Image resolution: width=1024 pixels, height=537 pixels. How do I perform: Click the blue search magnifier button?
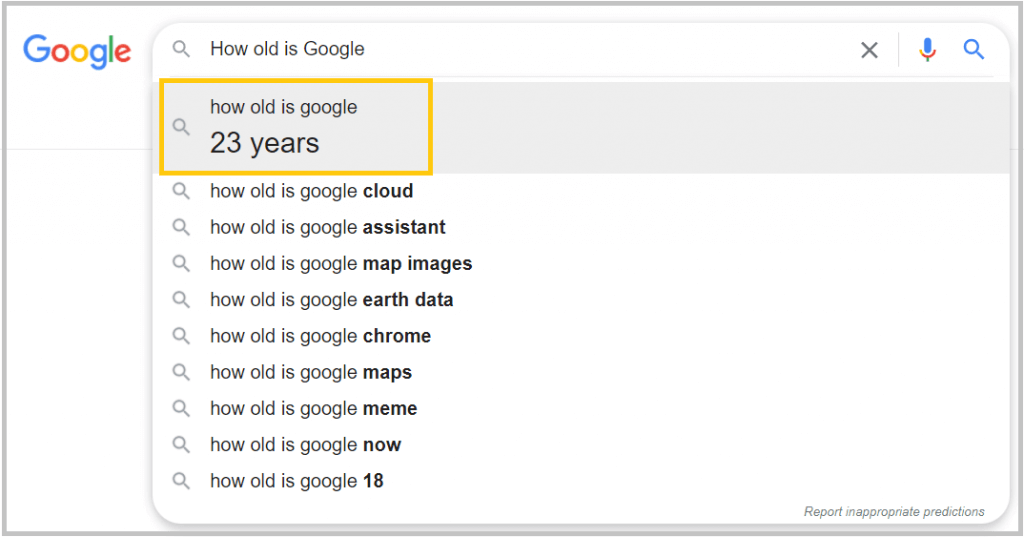pos(973,49)
